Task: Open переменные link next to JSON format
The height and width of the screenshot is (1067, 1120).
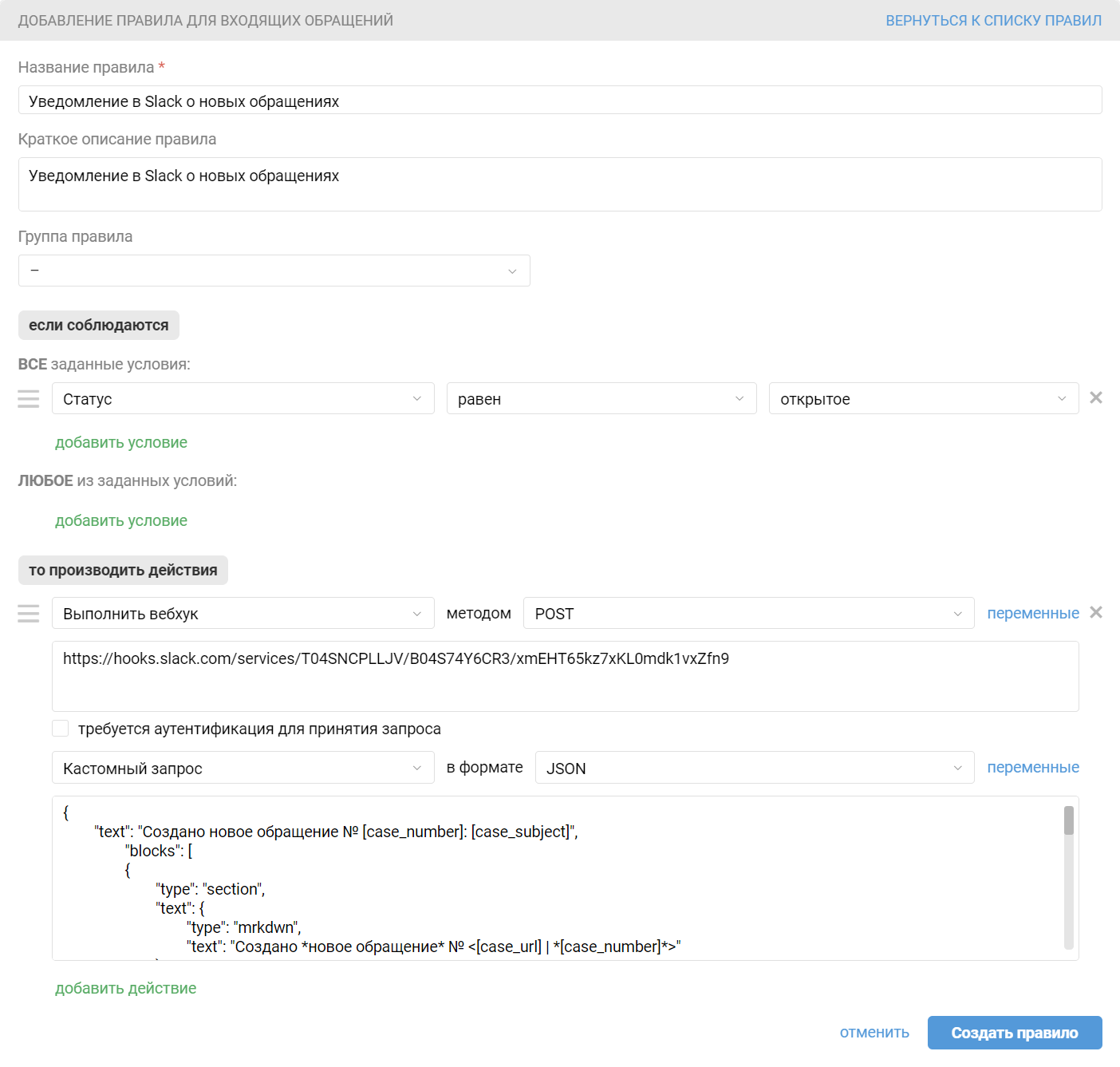Action: point(1033,767)
